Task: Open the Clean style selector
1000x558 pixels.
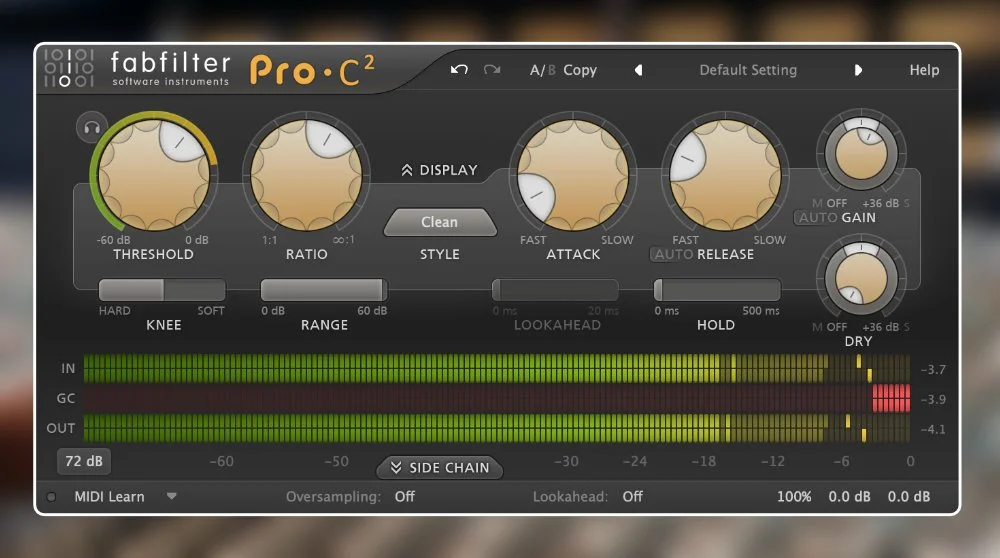Action: (439, 222)
